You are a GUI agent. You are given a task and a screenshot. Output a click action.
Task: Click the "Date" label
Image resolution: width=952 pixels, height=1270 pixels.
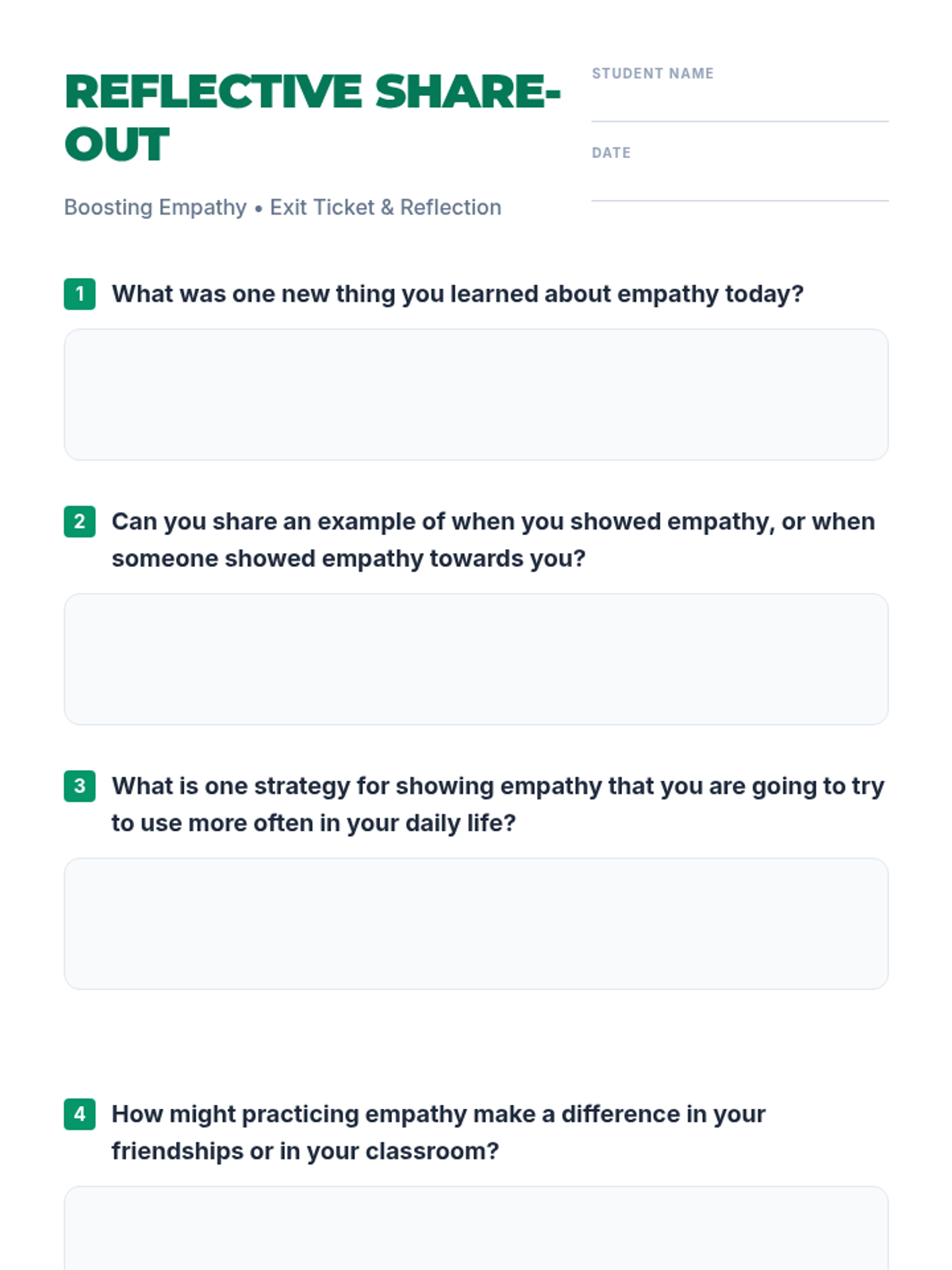(611, 153)
